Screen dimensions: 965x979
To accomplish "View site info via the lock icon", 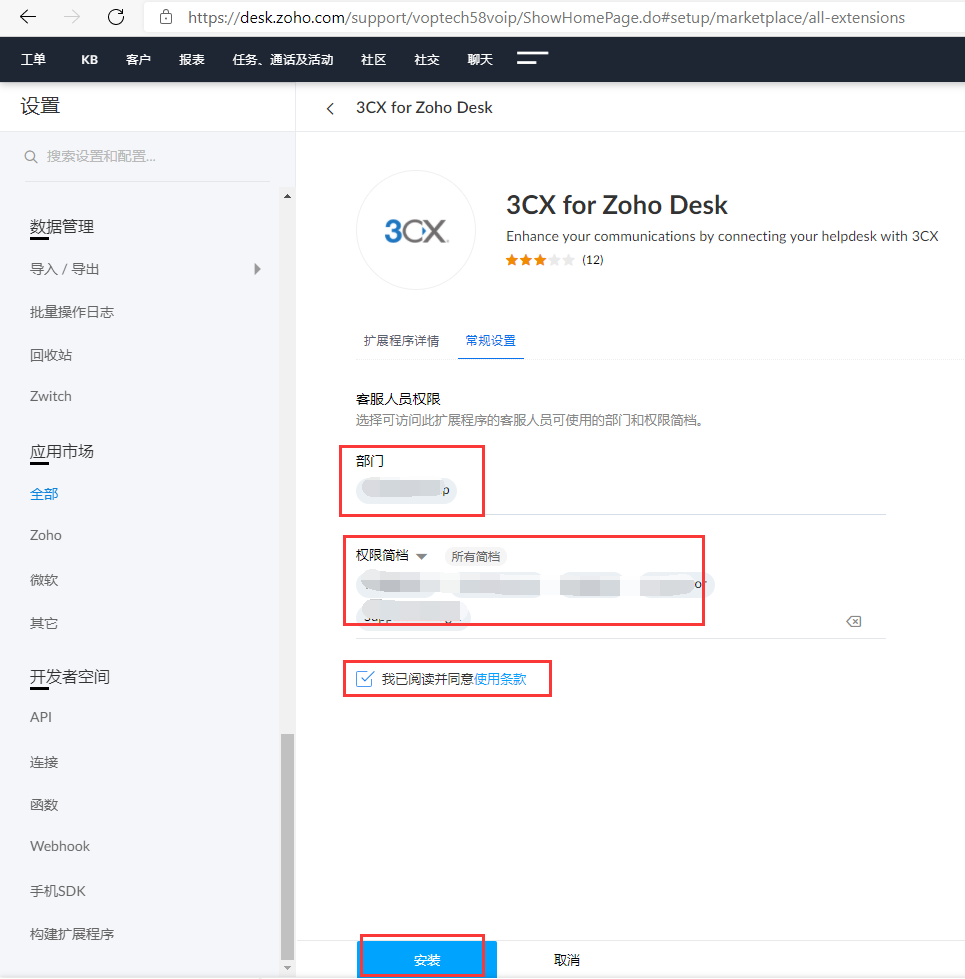I will pos(166,17).
